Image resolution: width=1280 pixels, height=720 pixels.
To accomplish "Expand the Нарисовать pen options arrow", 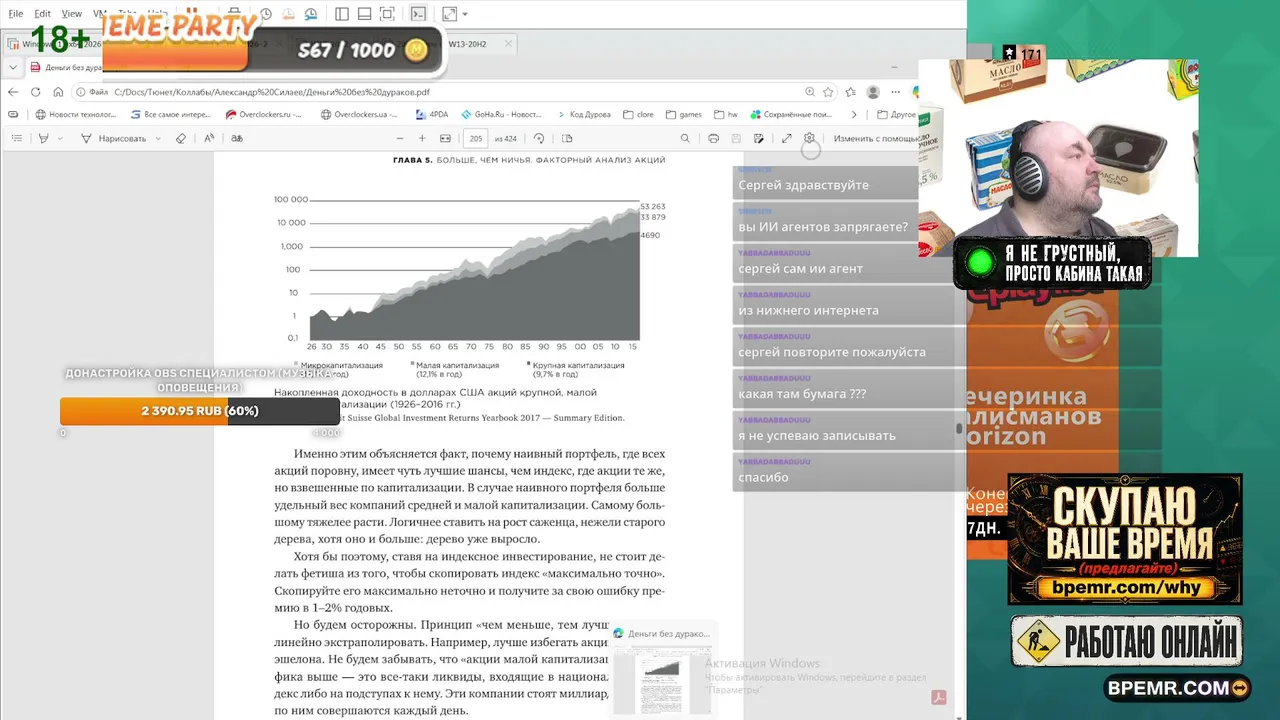I will pyautogui.click(x=157, y=138).
